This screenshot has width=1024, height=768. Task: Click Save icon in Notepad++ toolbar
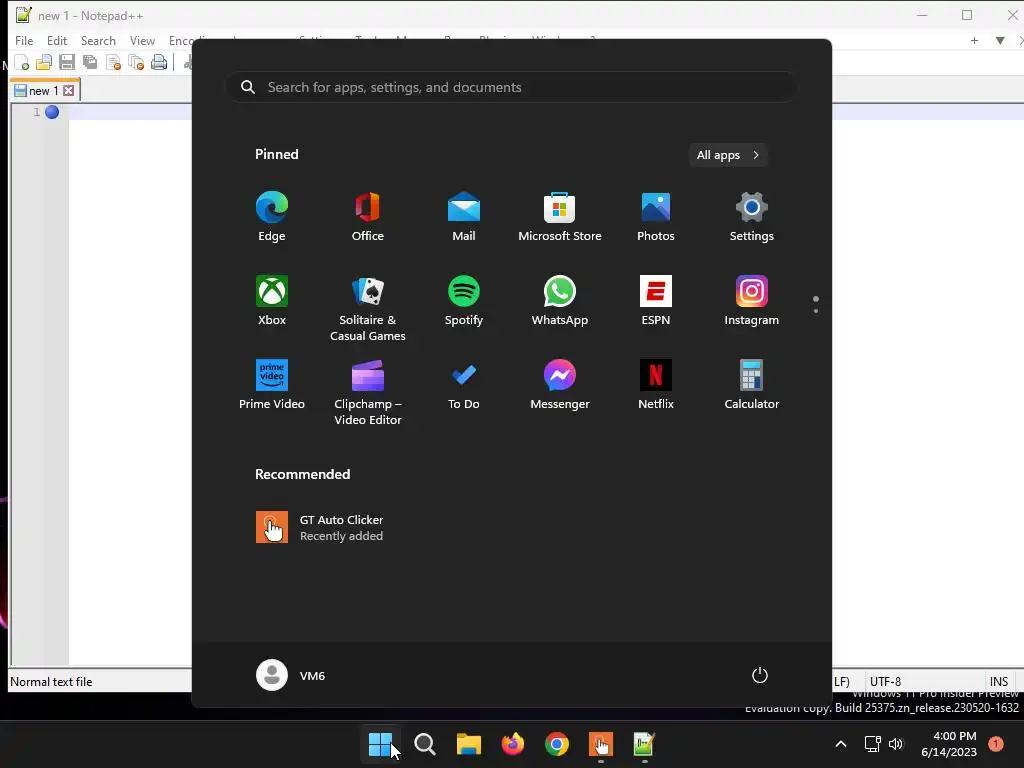[x=67, y=62]
